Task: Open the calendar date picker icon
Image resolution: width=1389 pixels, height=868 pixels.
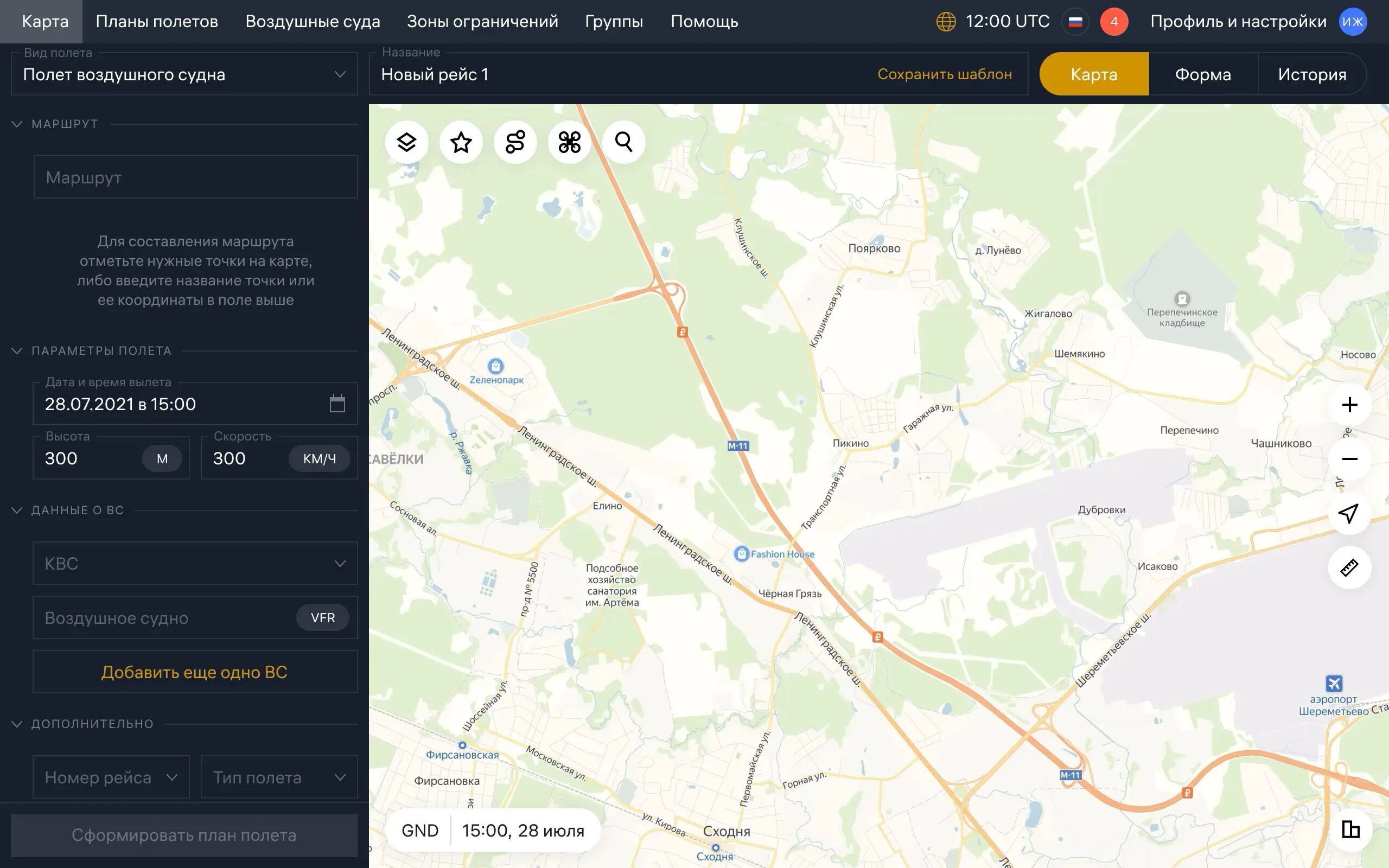Action: [337, 404]
